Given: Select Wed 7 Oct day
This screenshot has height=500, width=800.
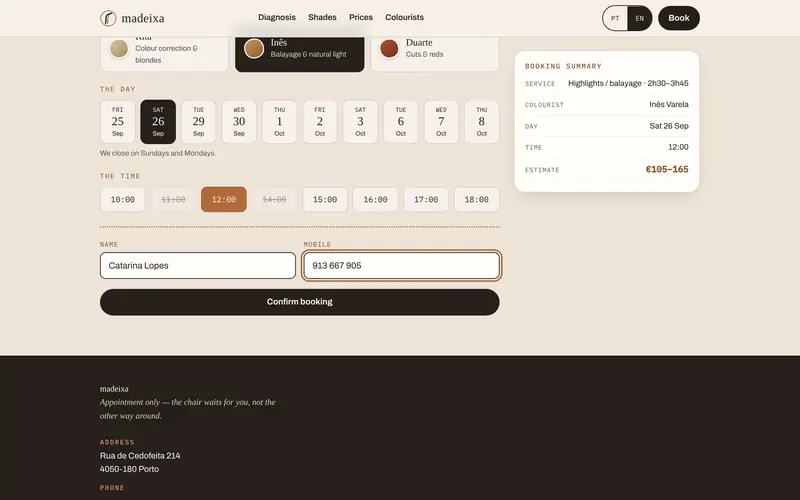Looking at the screenshot, I should (441, 121).
